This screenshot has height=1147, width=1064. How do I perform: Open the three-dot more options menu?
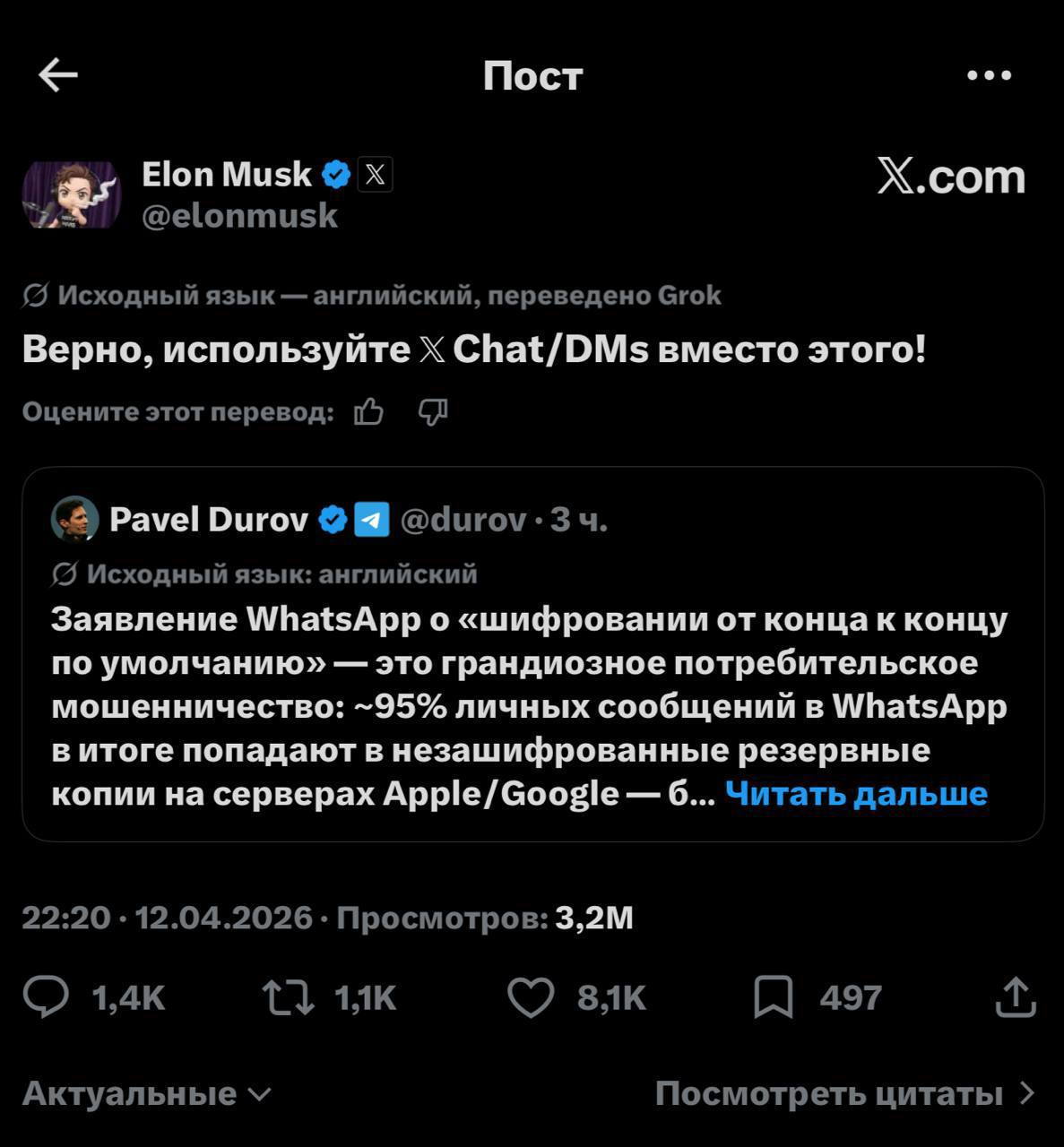(x=990, y=75)
